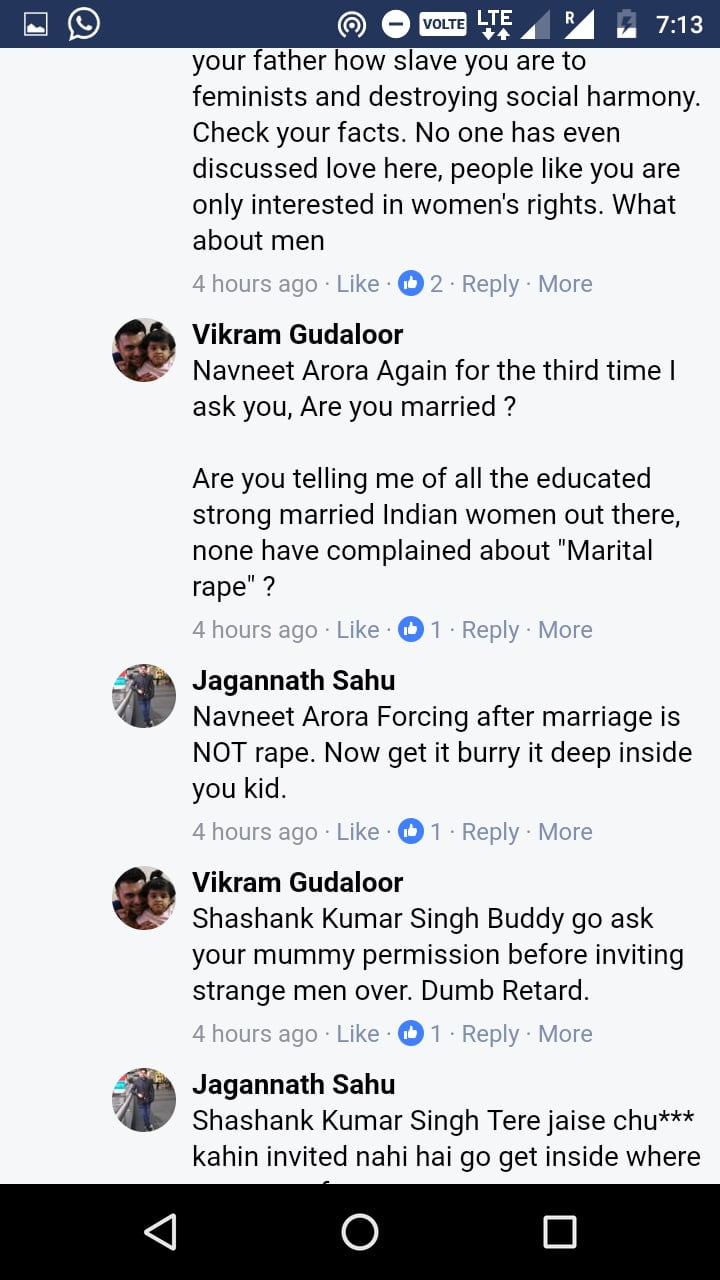Open recent apps with square button
The height and width of the screenshot is (1280, 720).
(x=560, y=1231)
